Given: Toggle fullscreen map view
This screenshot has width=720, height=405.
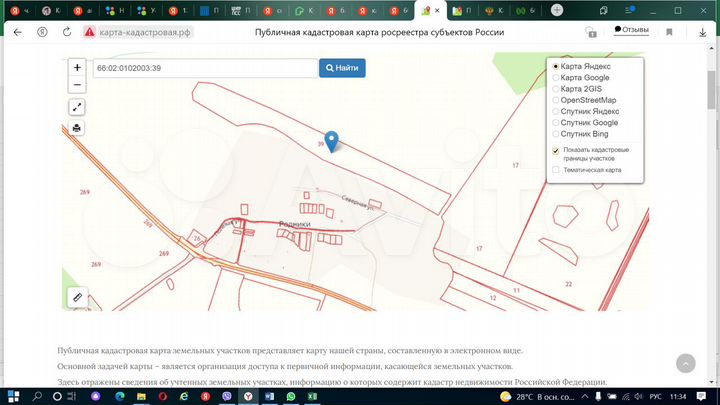Looking at the screenshot, I should pyautogui.click(x=77, y=107).
